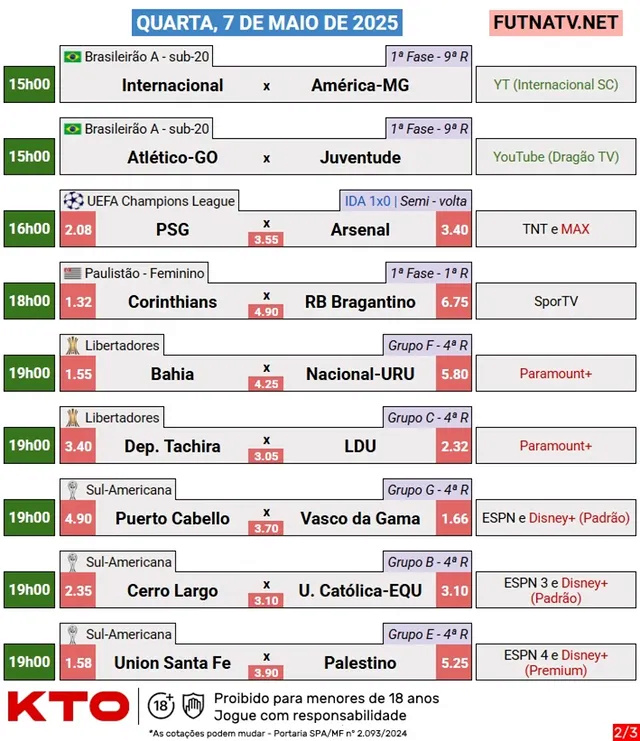Screen dimensions: 640x741
Task: Click the Sul-Americana trophy icon for Puerto Cabello
Action: [x=72, y=490]
